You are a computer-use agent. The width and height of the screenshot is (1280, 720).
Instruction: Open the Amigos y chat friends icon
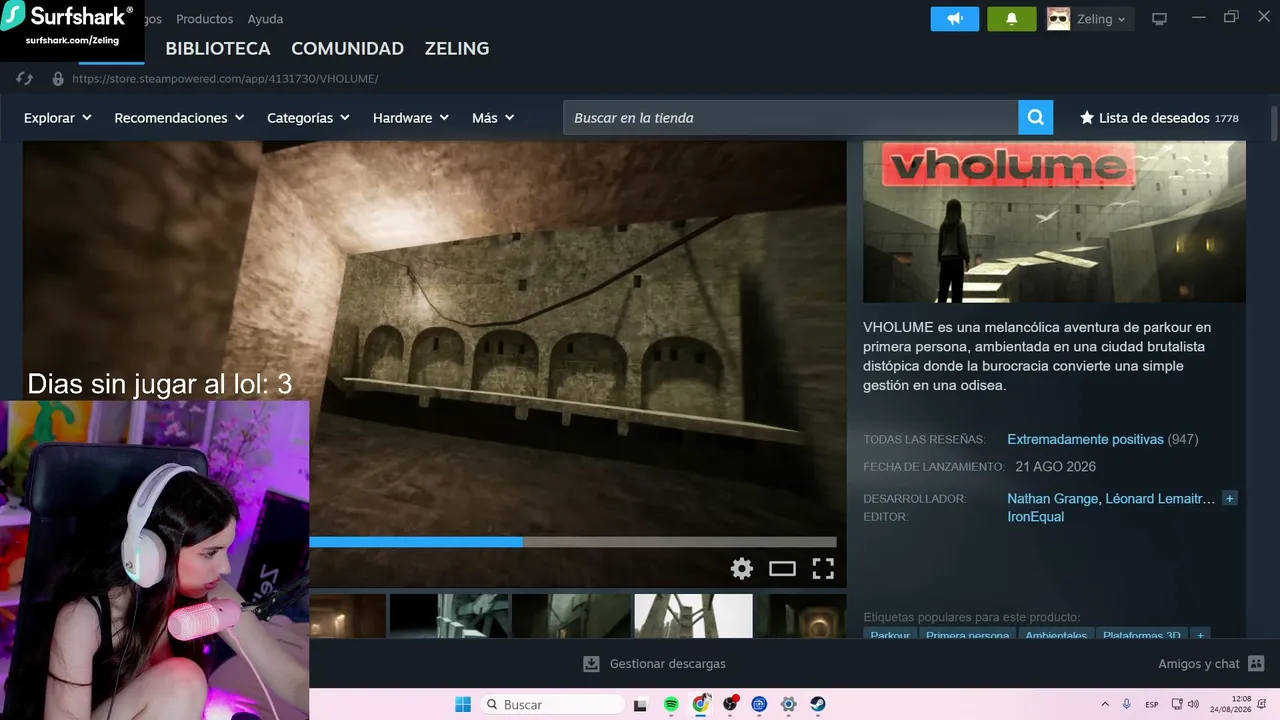point(1257,664)
